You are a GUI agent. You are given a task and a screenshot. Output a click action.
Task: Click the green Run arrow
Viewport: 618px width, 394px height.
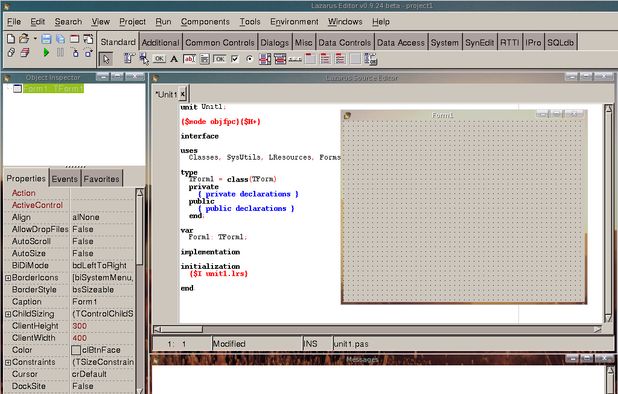[x=47, y=52]
